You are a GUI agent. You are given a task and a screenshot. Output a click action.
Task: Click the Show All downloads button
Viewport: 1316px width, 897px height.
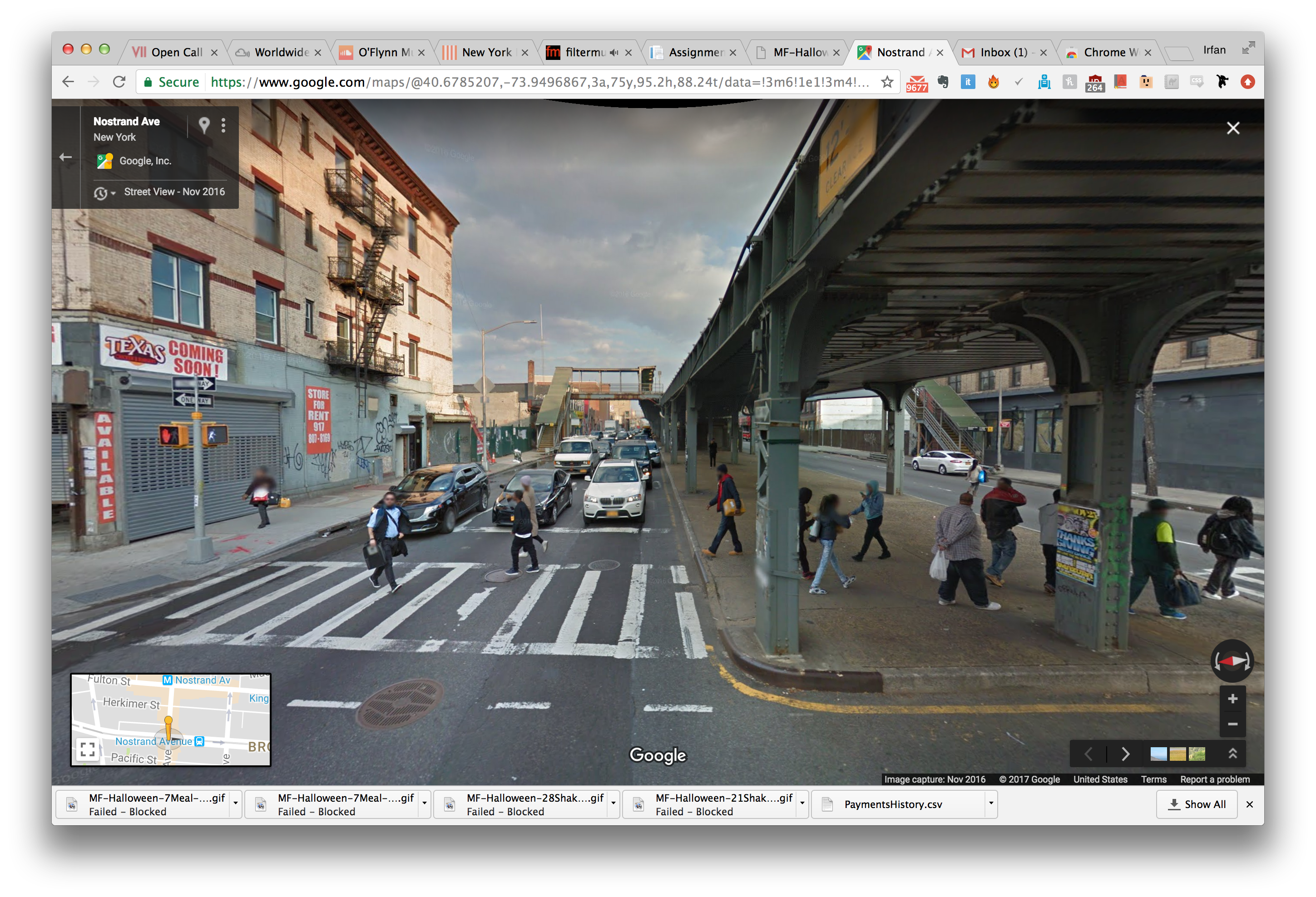point(1197,804)
